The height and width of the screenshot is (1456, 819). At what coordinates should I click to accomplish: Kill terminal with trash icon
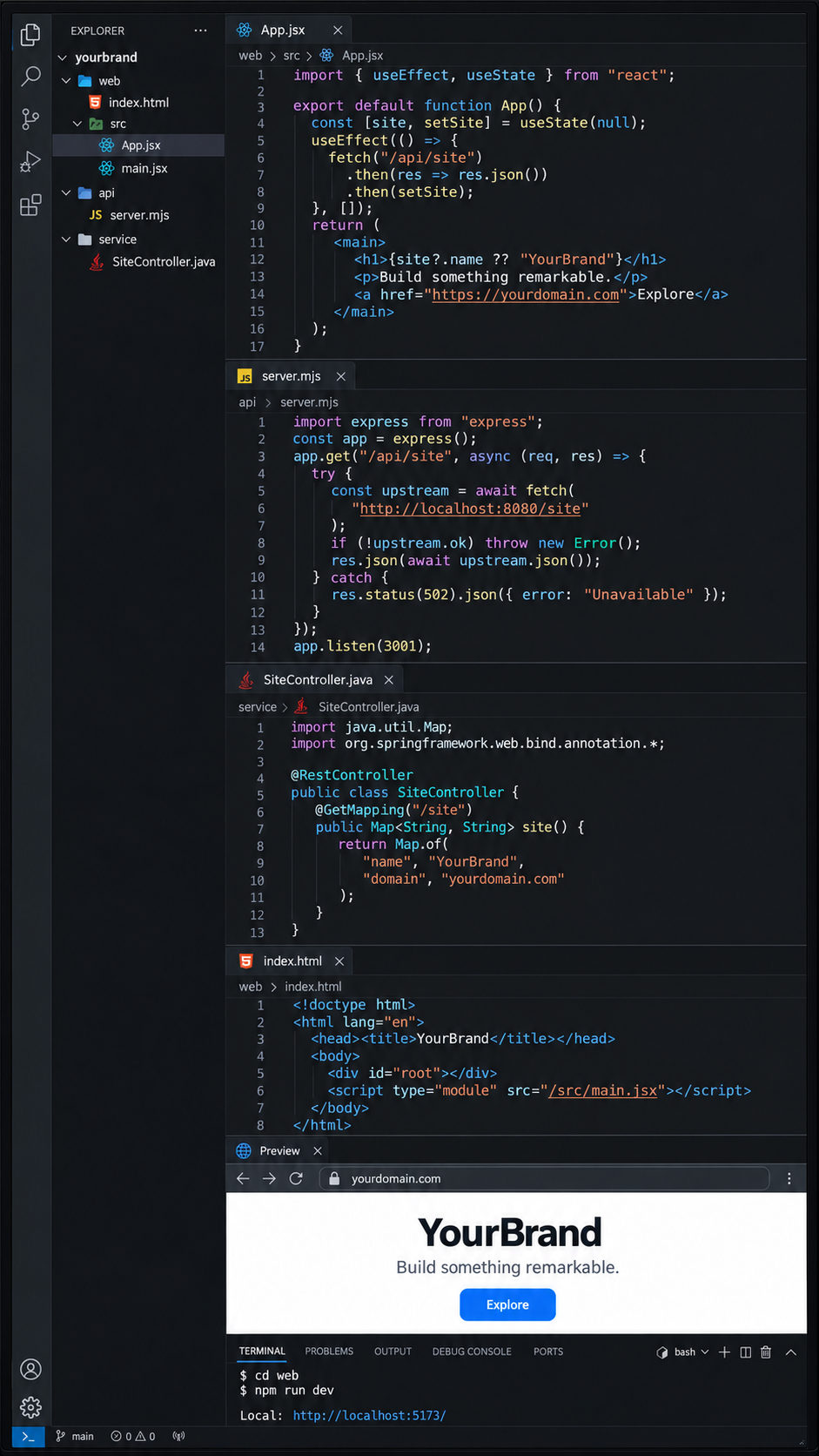(766, 1352)
